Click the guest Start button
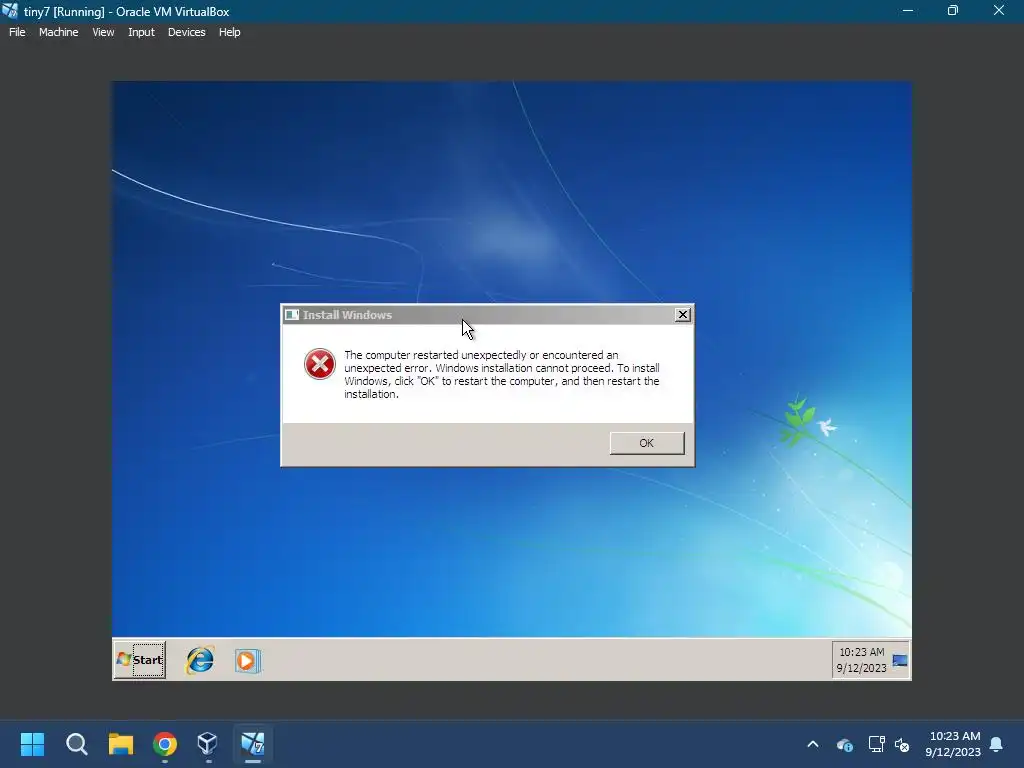 click(140, 660)
